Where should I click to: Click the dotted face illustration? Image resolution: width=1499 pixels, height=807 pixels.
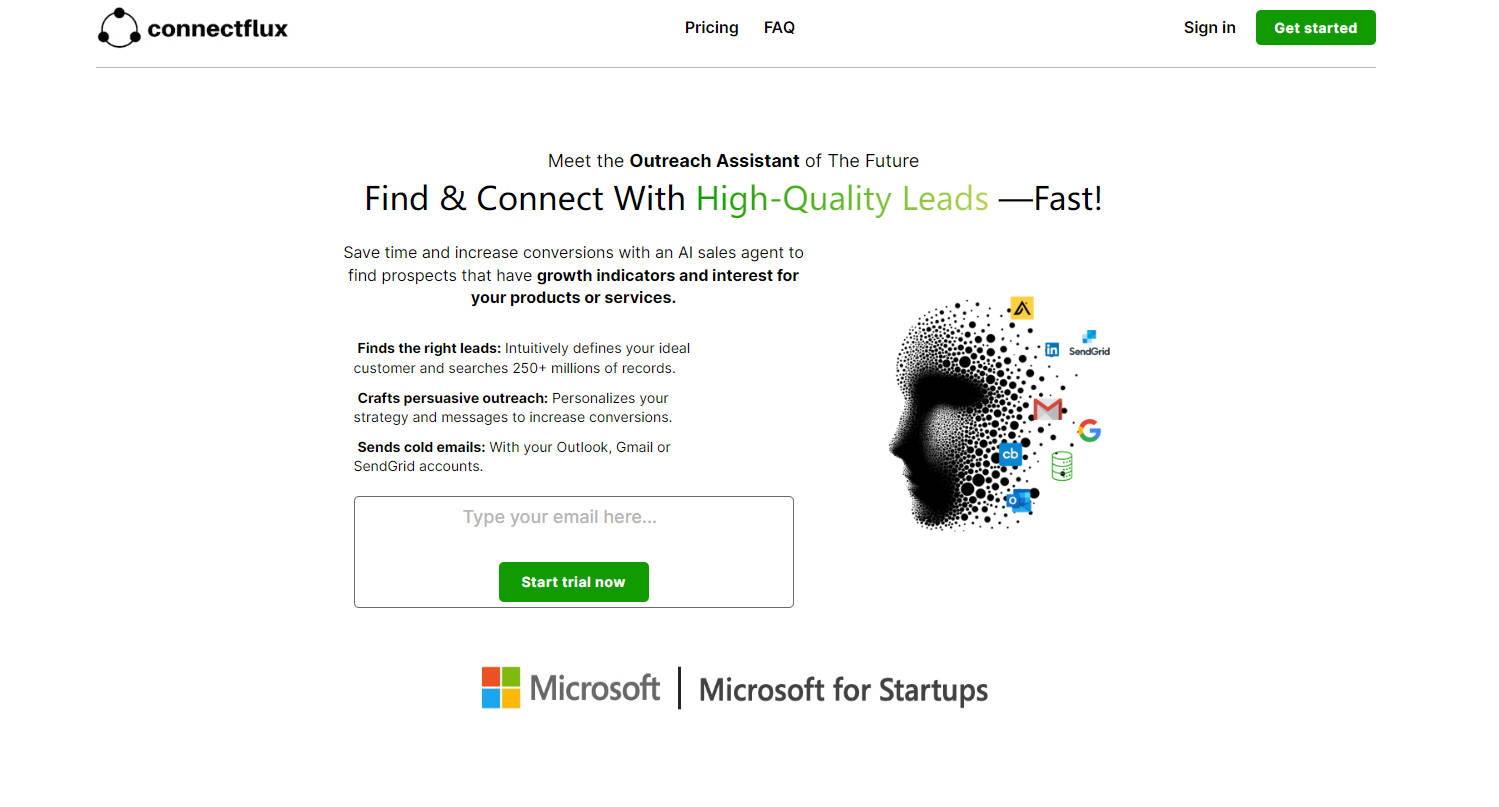(940, 420)
